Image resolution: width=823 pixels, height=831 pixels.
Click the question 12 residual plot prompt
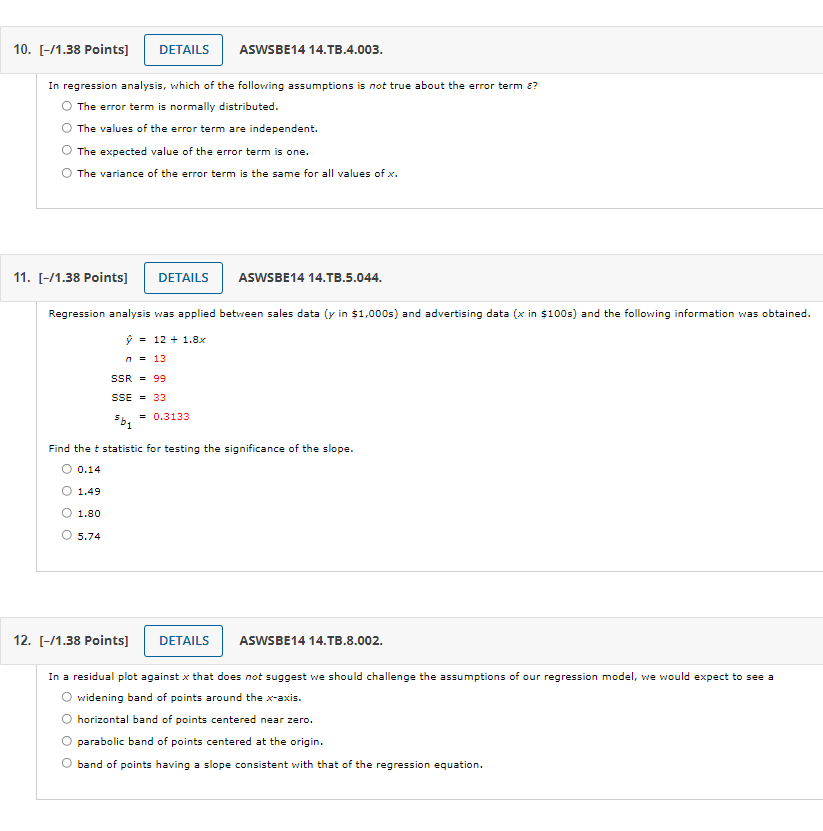[411, 677]
